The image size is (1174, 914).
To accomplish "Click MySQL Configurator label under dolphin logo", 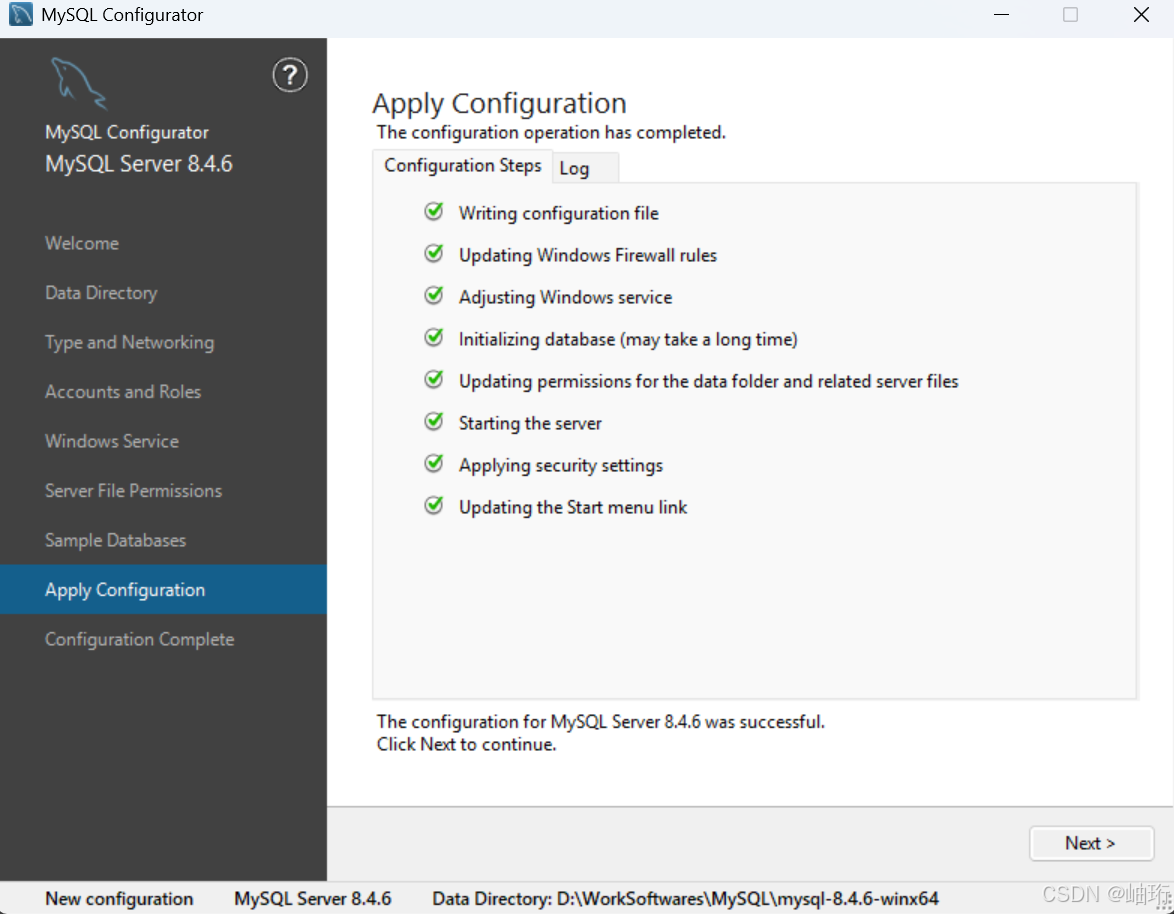I will 127,132.
